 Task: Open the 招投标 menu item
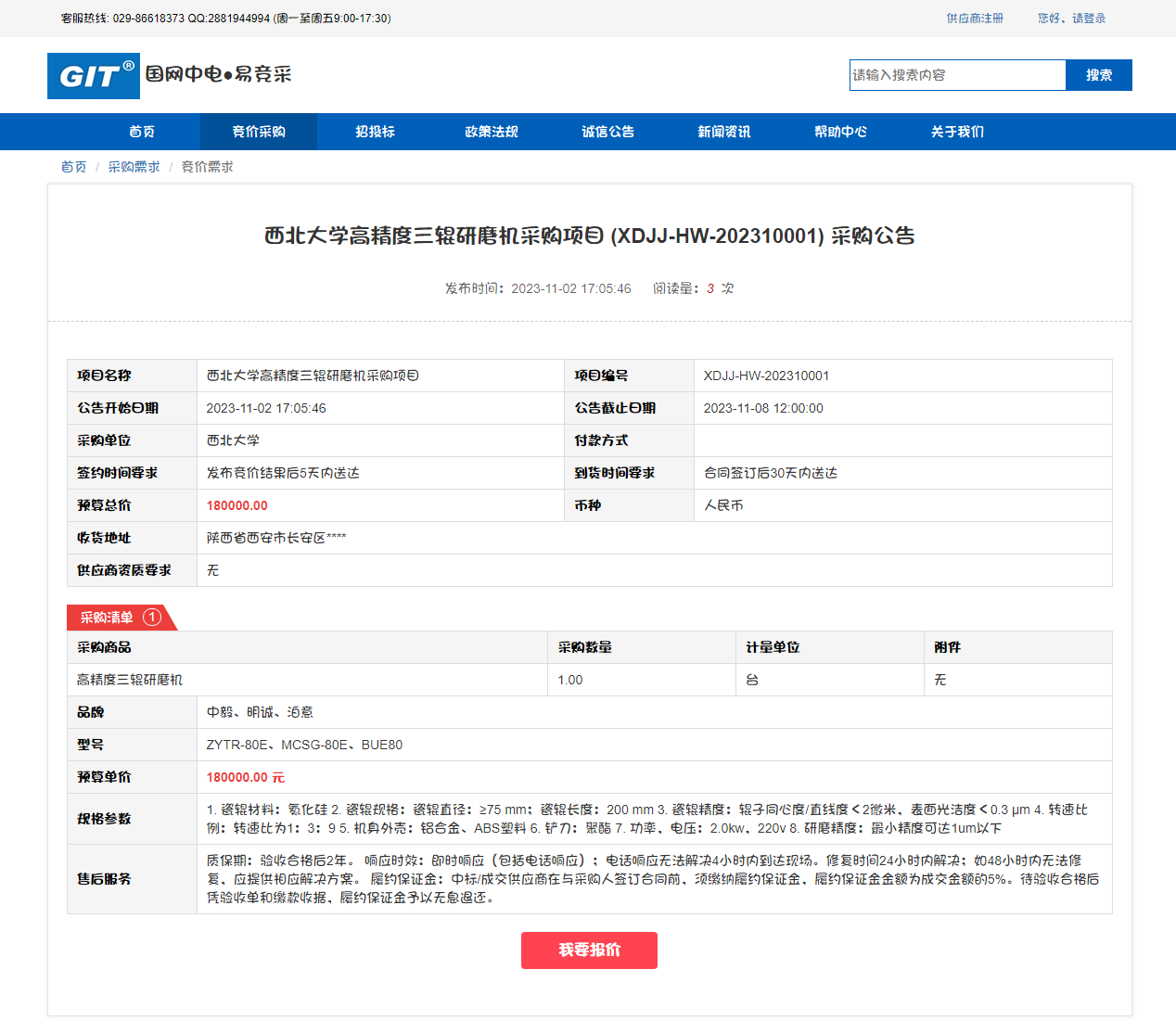click(x=375, y=132)
